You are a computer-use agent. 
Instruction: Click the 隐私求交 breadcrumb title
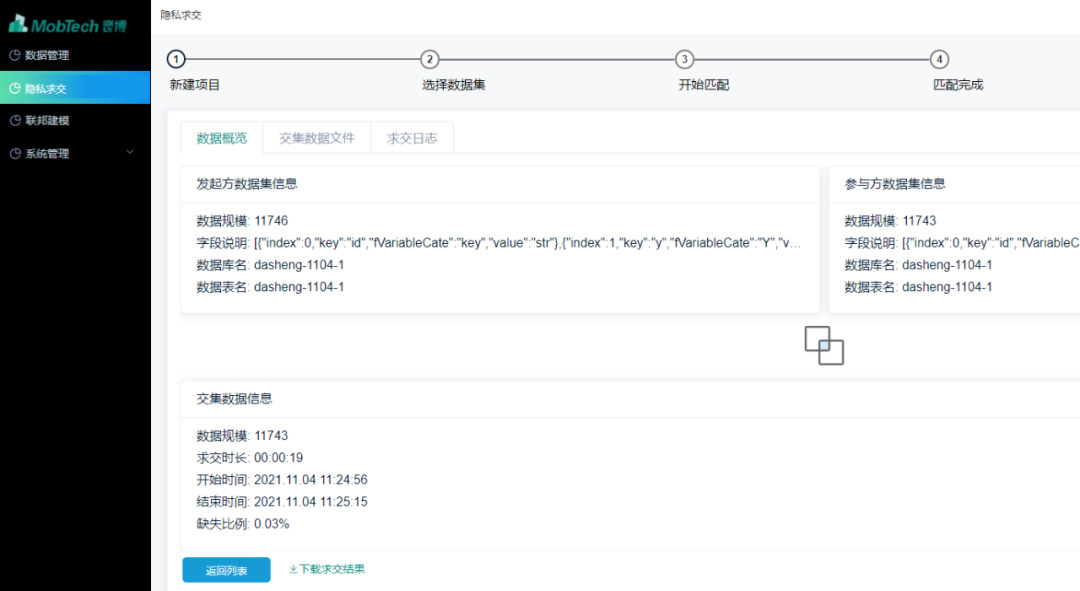180,14
